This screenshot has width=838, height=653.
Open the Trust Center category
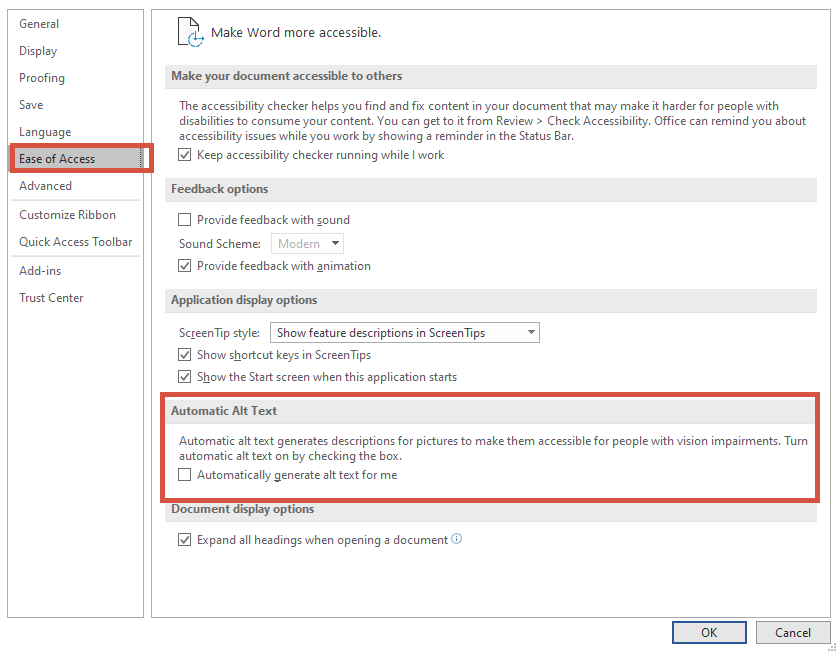(51, 298)
